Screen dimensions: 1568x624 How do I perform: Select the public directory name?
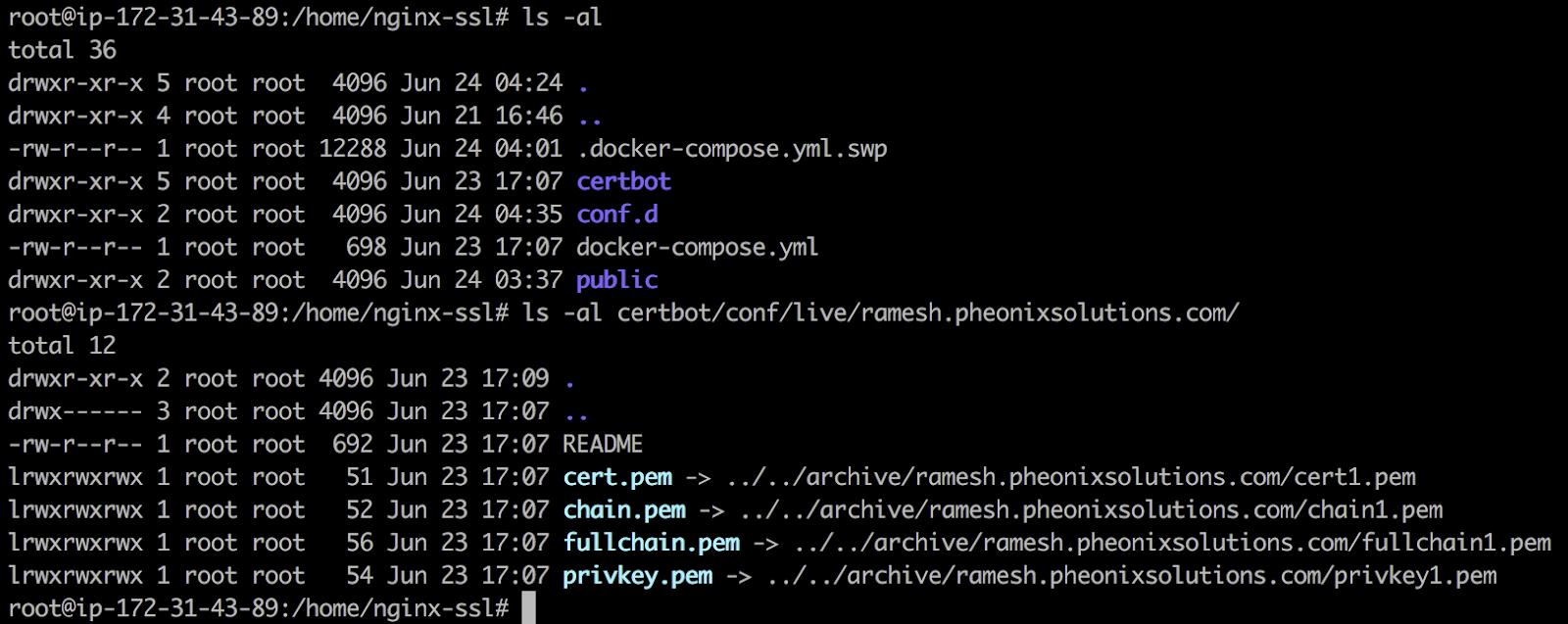tap(616, 281)
